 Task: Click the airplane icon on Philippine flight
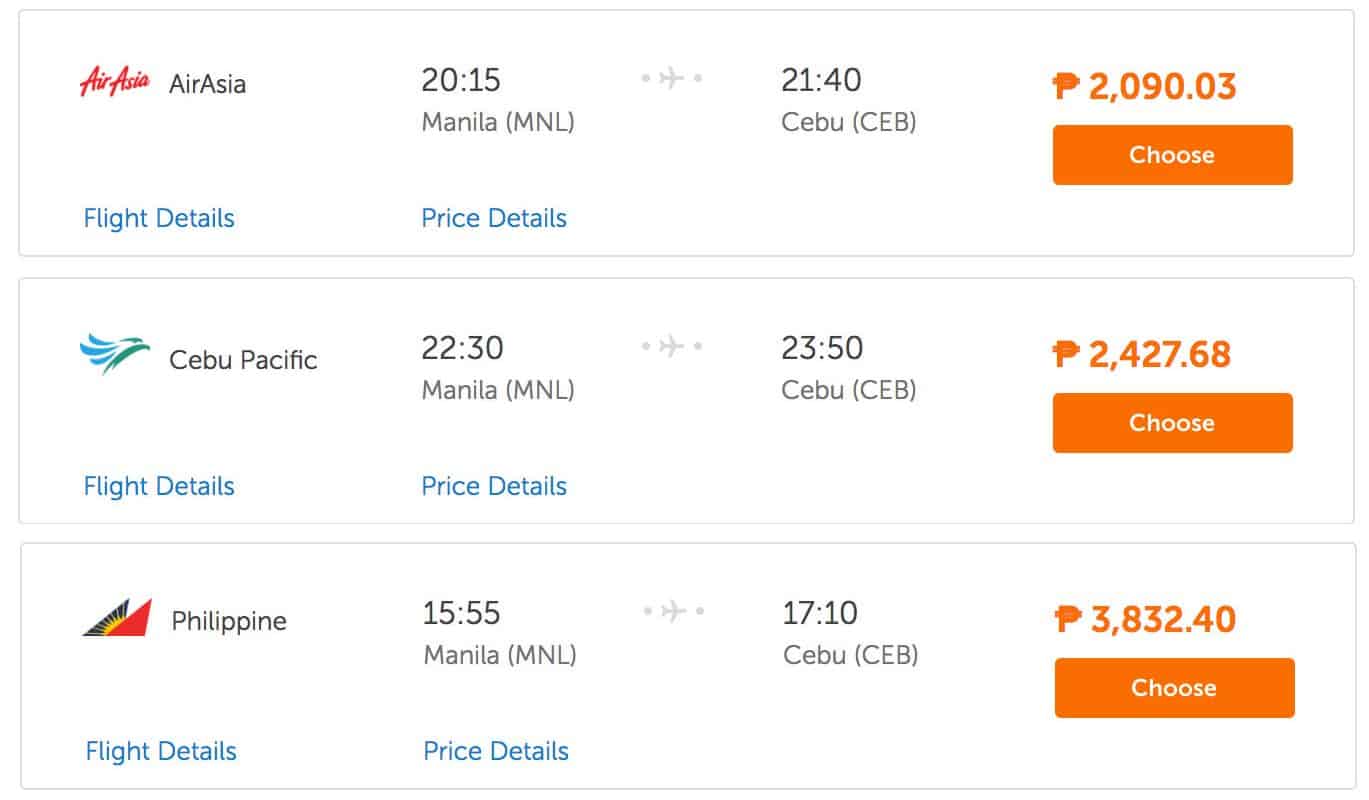click(673, 610)
